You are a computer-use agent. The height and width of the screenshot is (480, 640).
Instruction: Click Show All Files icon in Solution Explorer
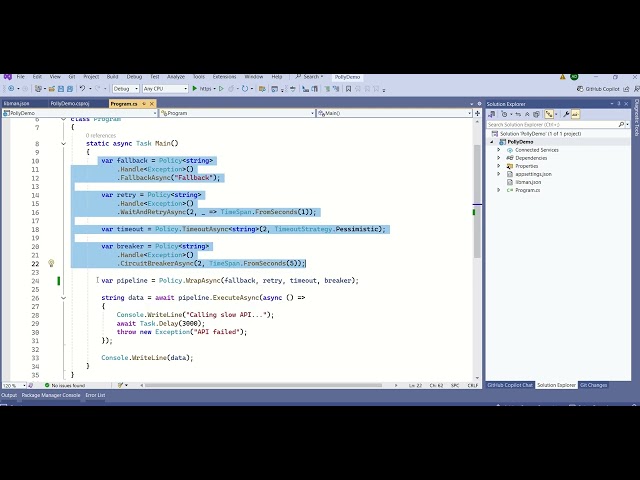[536, 114]
